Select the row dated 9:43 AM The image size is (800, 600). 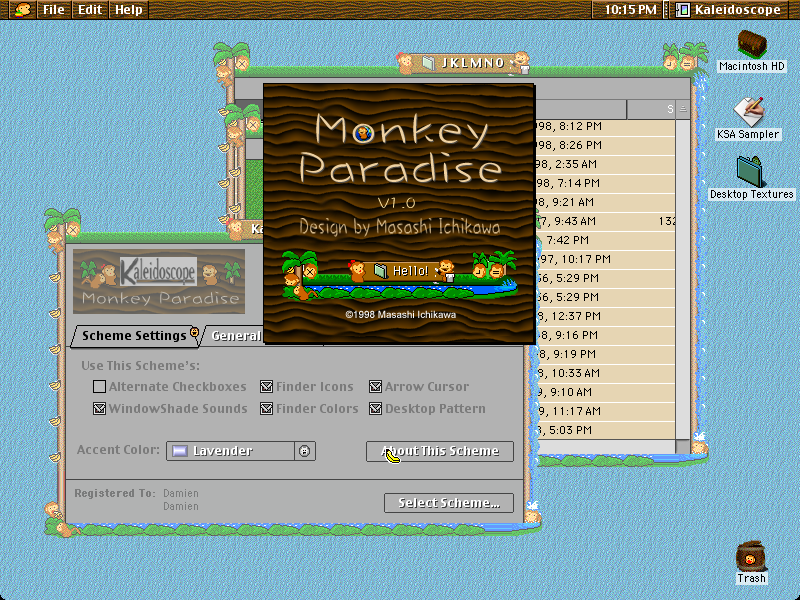point(605,221)
